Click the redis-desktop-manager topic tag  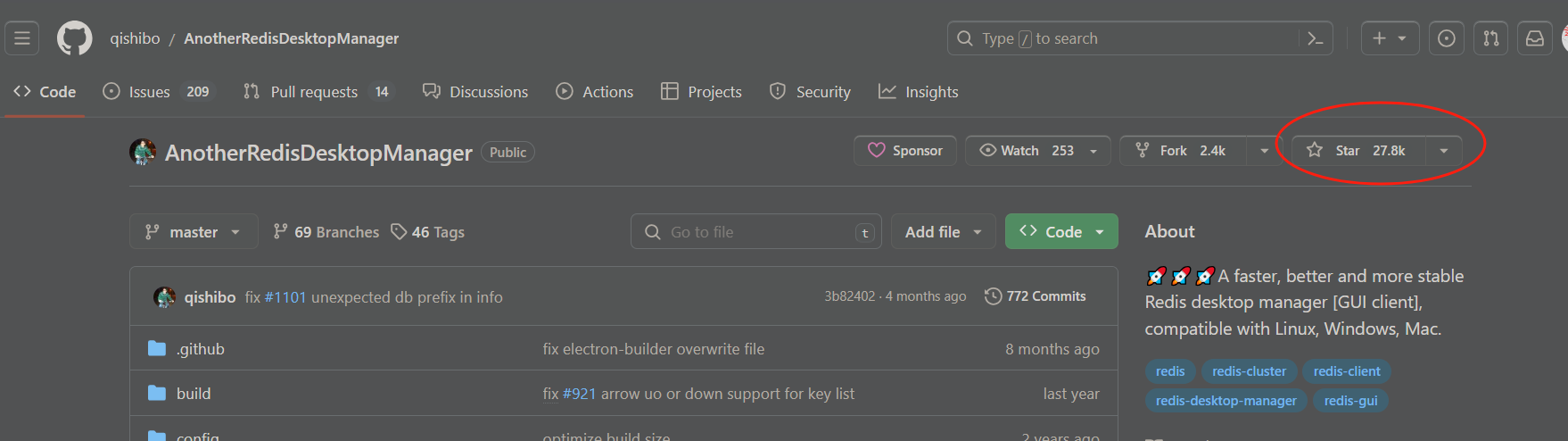coord(1226,401)
